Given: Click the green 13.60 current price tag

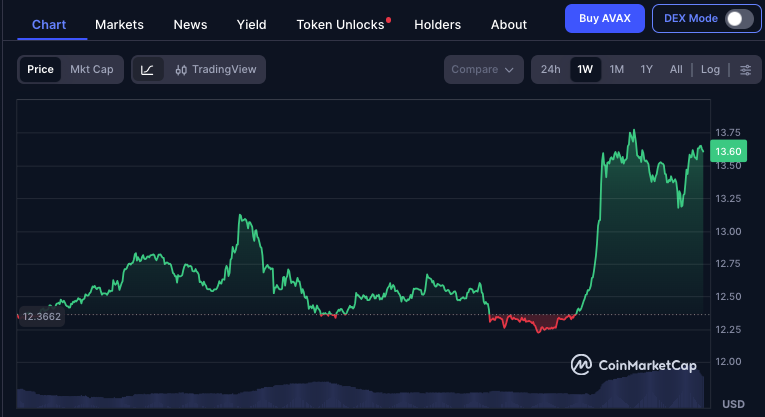Looking at the screenshot, I should [729, 151].
